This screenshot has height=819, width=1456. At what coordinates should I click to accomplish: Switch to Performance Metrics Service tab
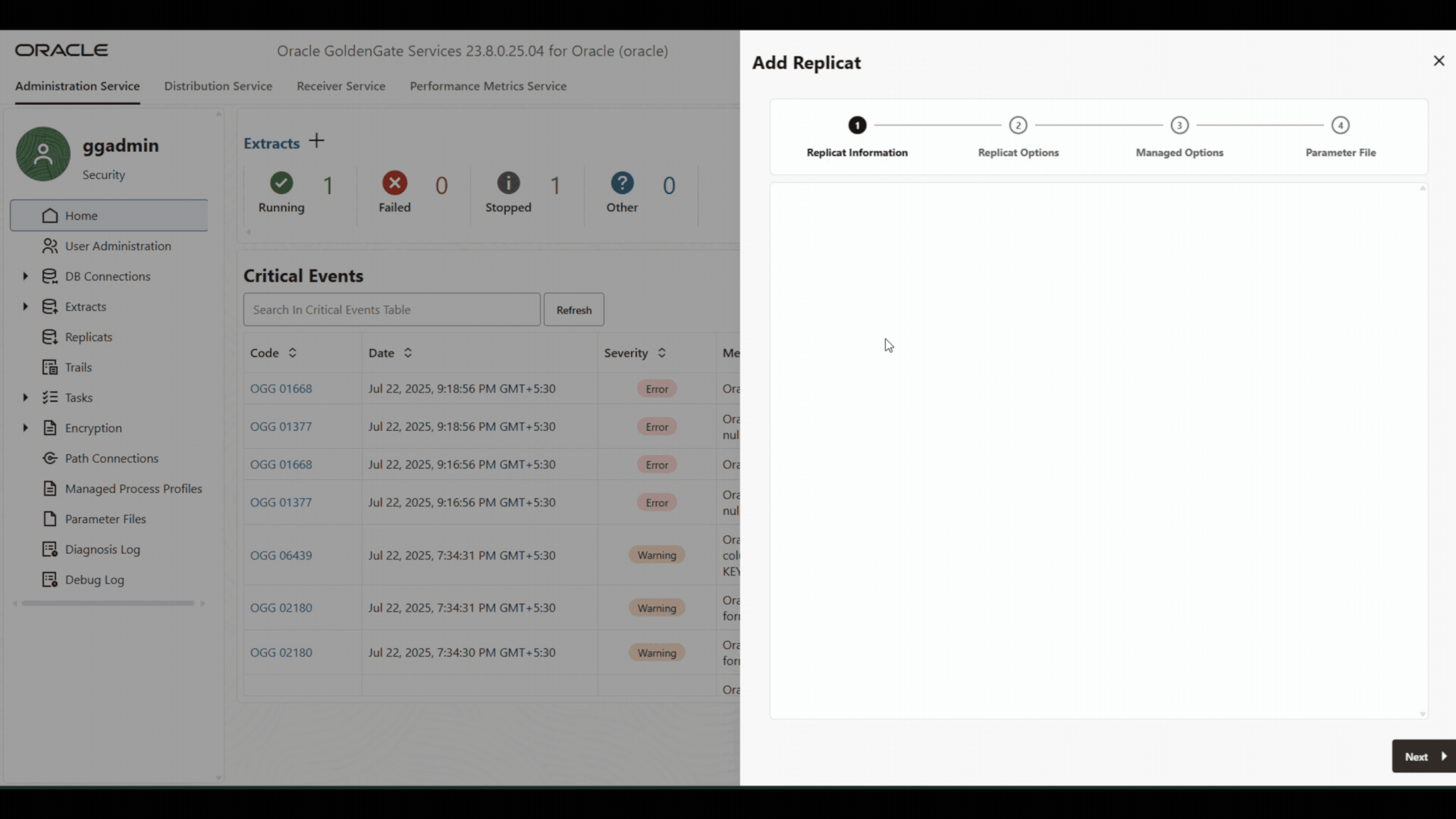pyautogui.click(x=488, y=86)
